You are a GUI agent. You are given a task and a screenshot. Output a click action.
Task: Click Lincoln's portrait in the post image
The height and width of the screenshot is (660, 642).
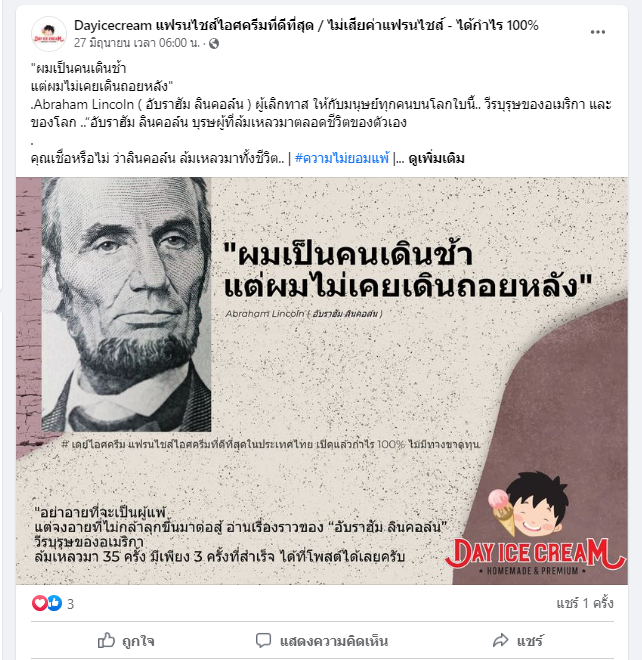click(126, 304)
